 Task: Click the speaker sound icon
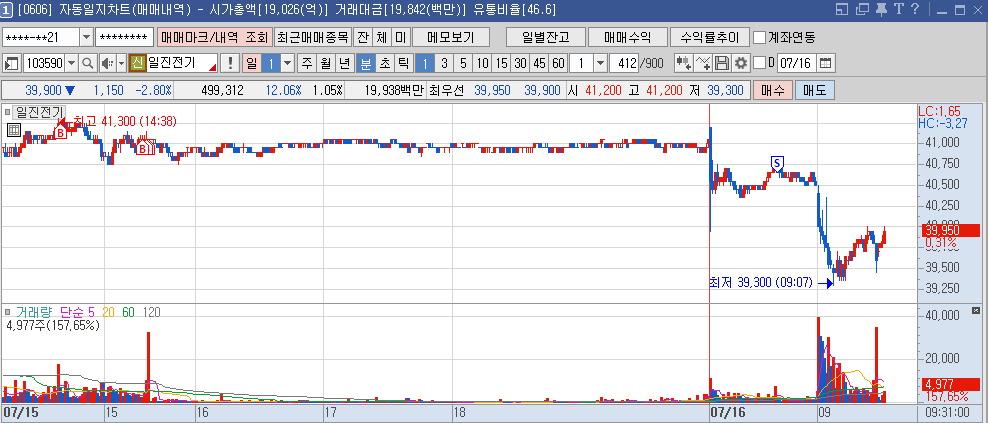pos(106,63)
